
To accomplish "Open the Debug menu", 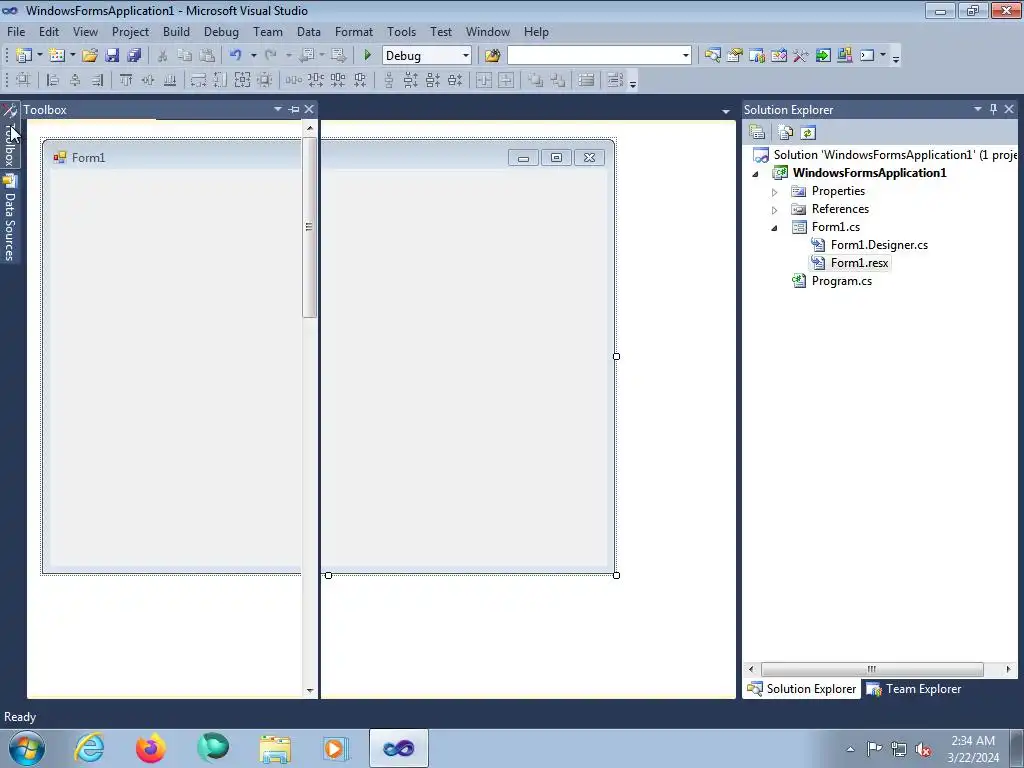I will [221, 31].
